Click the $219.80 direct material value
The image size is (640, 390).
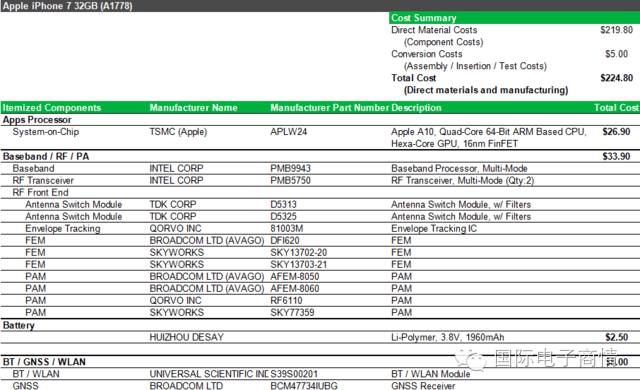(616, 30)
